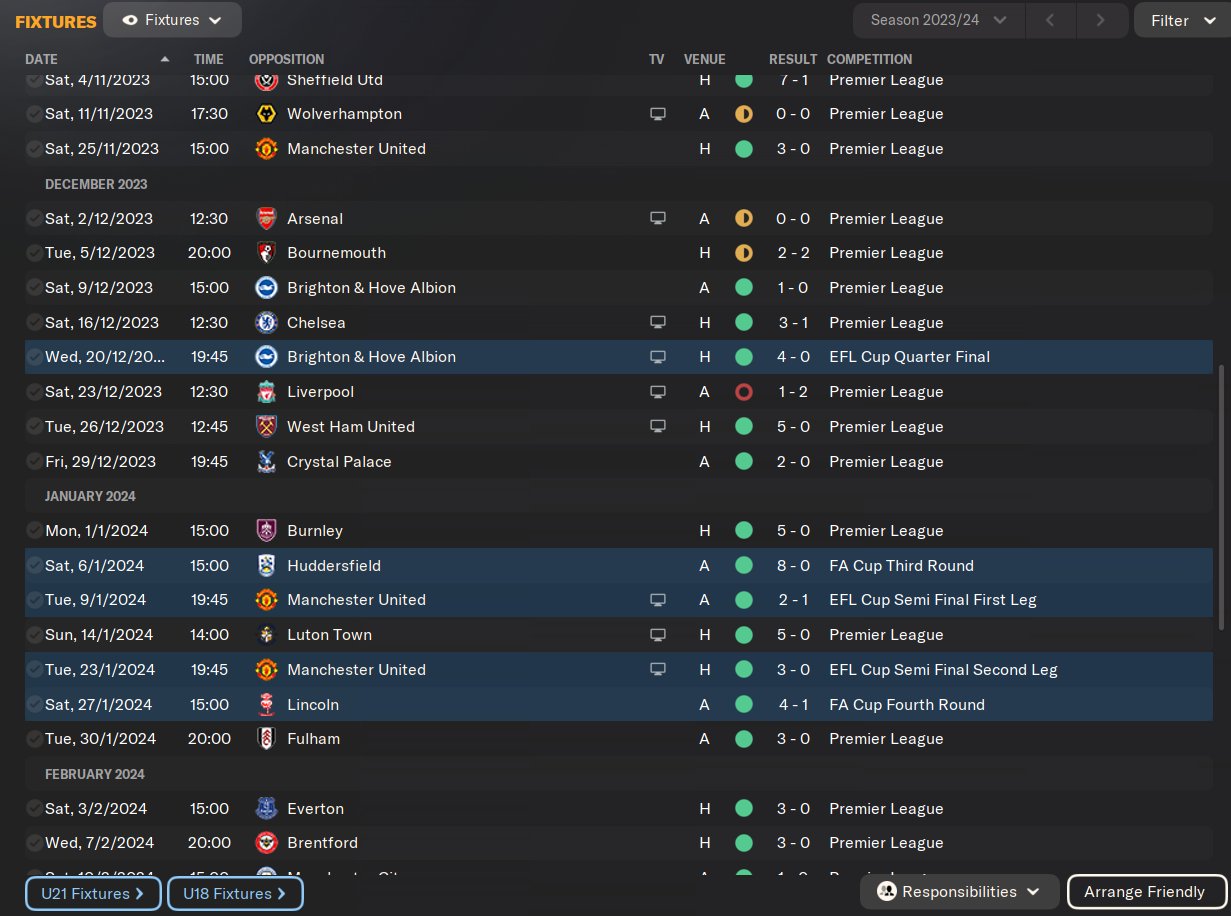Click the Huddersfield club crest icon
The image size is (1231, 916).
[266, 566]
